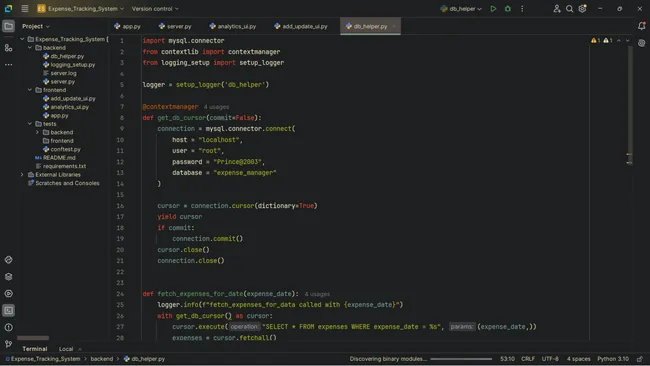Click the 53:10 caret position widget
Screen dimensions: 650x366
[x=507, y=359]
